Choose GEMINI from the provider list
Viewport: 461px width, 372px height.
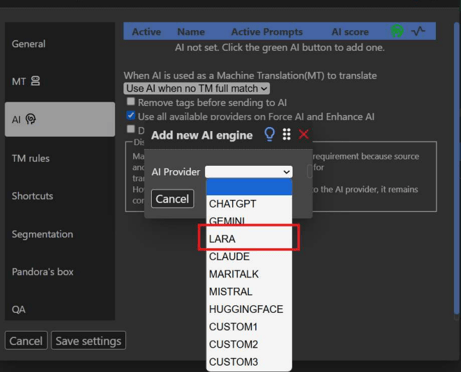point(249,221)
